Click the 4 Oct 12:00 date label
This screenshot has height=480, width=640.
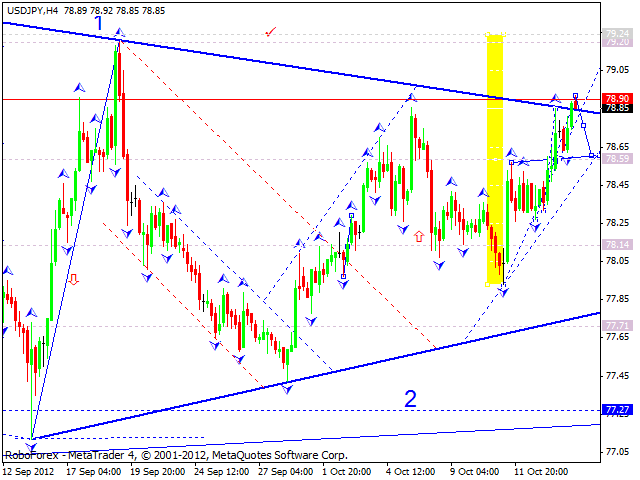tap(411, 471)
